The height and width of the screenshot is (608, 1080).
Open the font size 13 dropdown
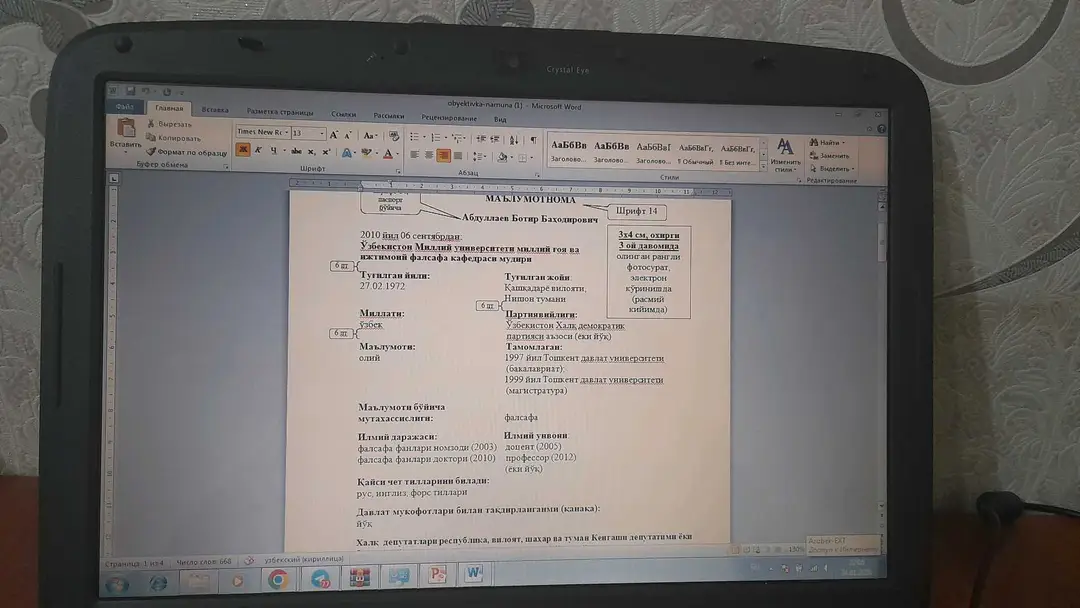coord(308,133)
